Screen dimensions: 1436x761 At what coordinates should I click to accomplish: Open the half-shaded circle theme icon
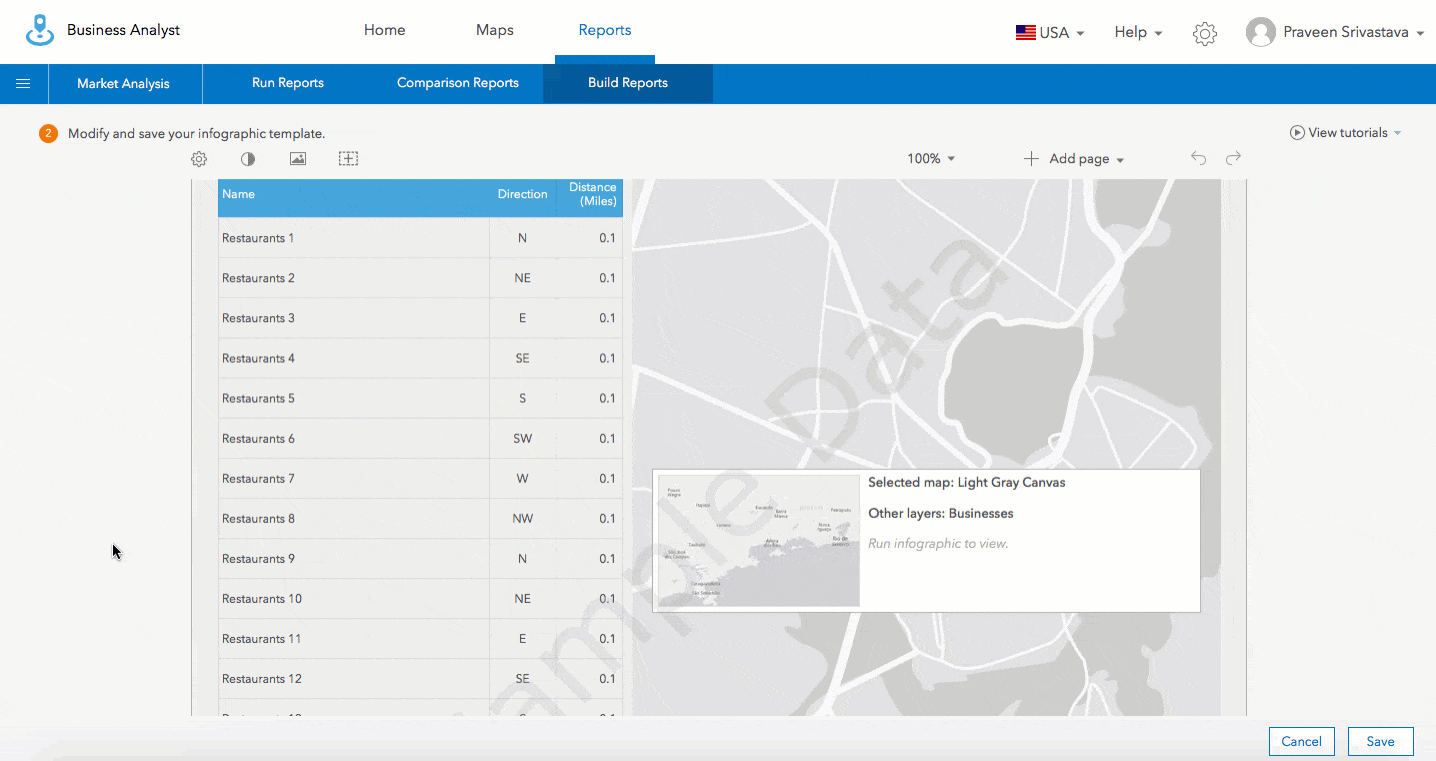[248, 159]
